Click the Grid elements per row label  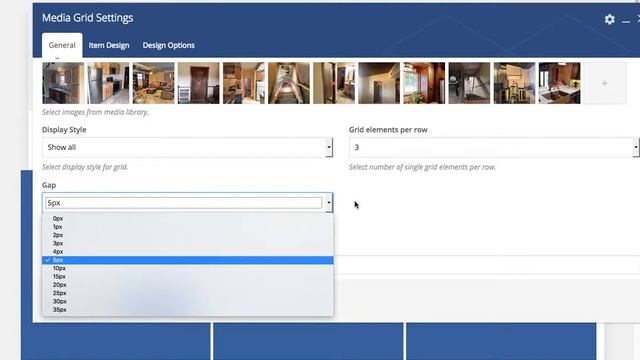click(388, 130)
